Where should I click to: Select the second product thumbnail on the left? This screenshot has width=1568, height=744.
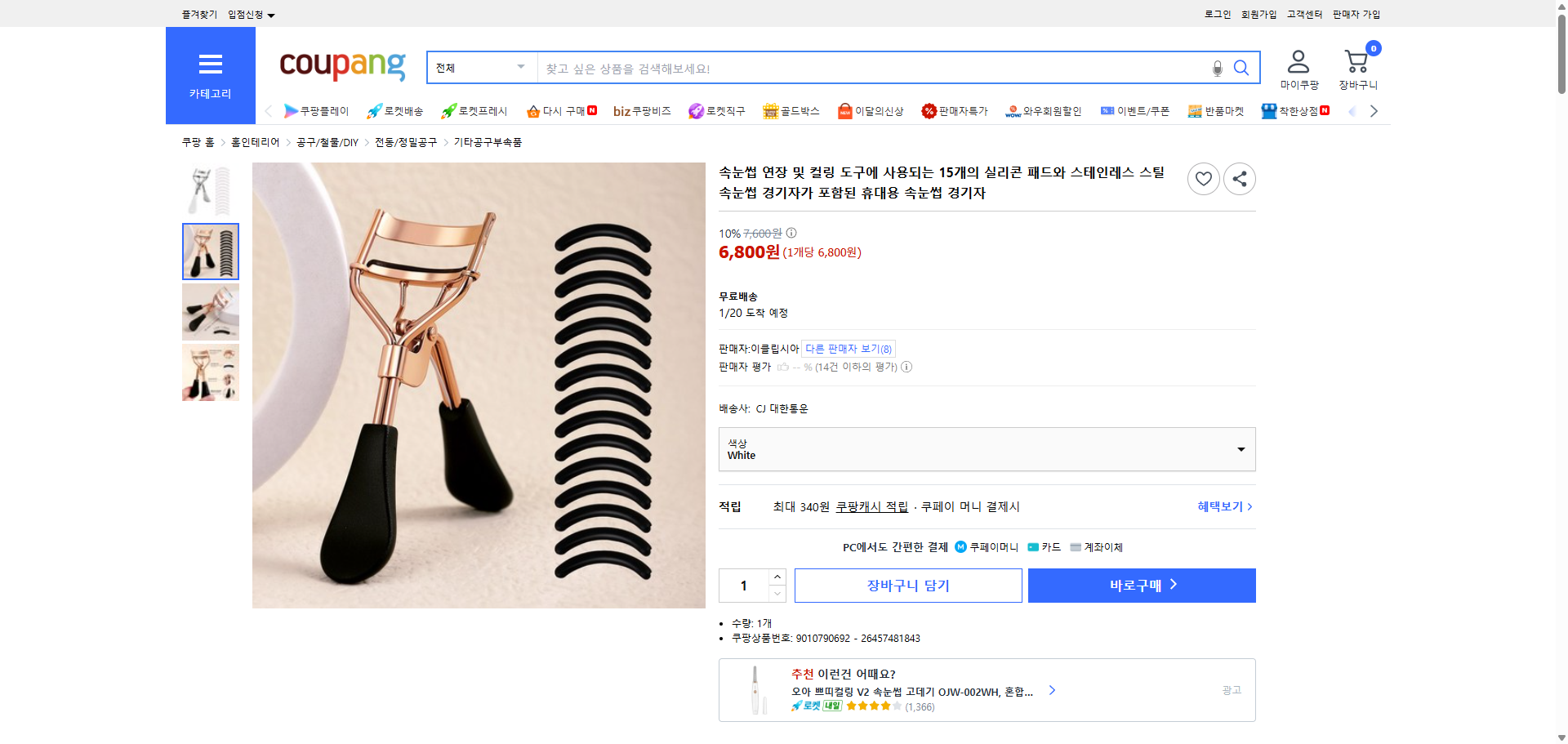[210, 251]
